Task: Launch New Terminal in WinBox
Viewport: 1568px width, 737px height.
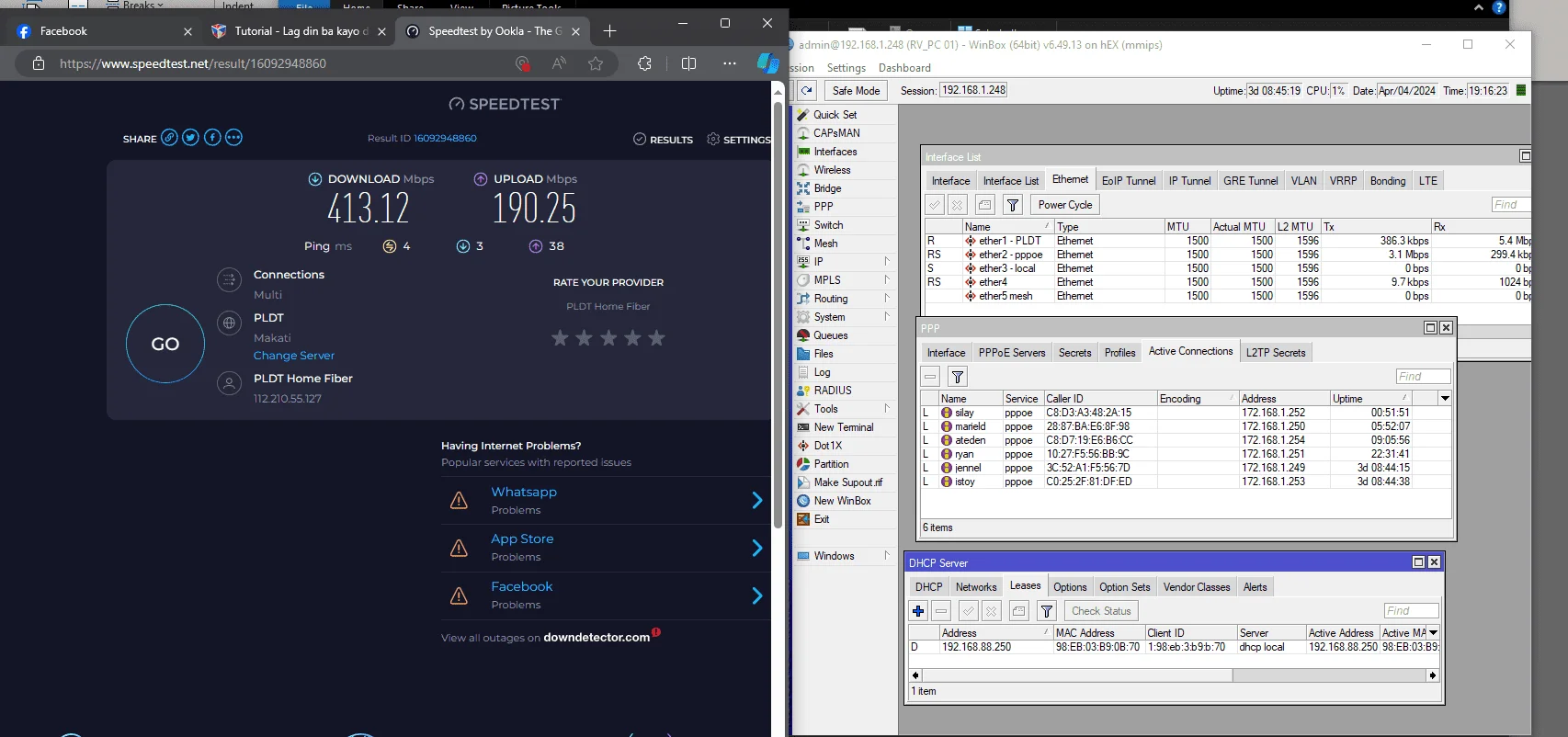Action: coord(846,427)
